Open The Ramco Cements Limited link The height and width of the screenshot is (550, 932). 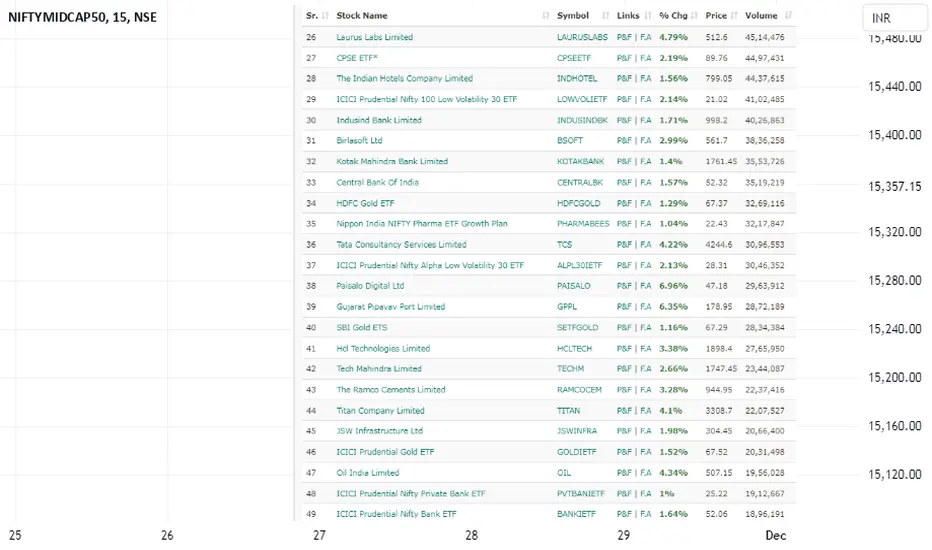[391, 389]
